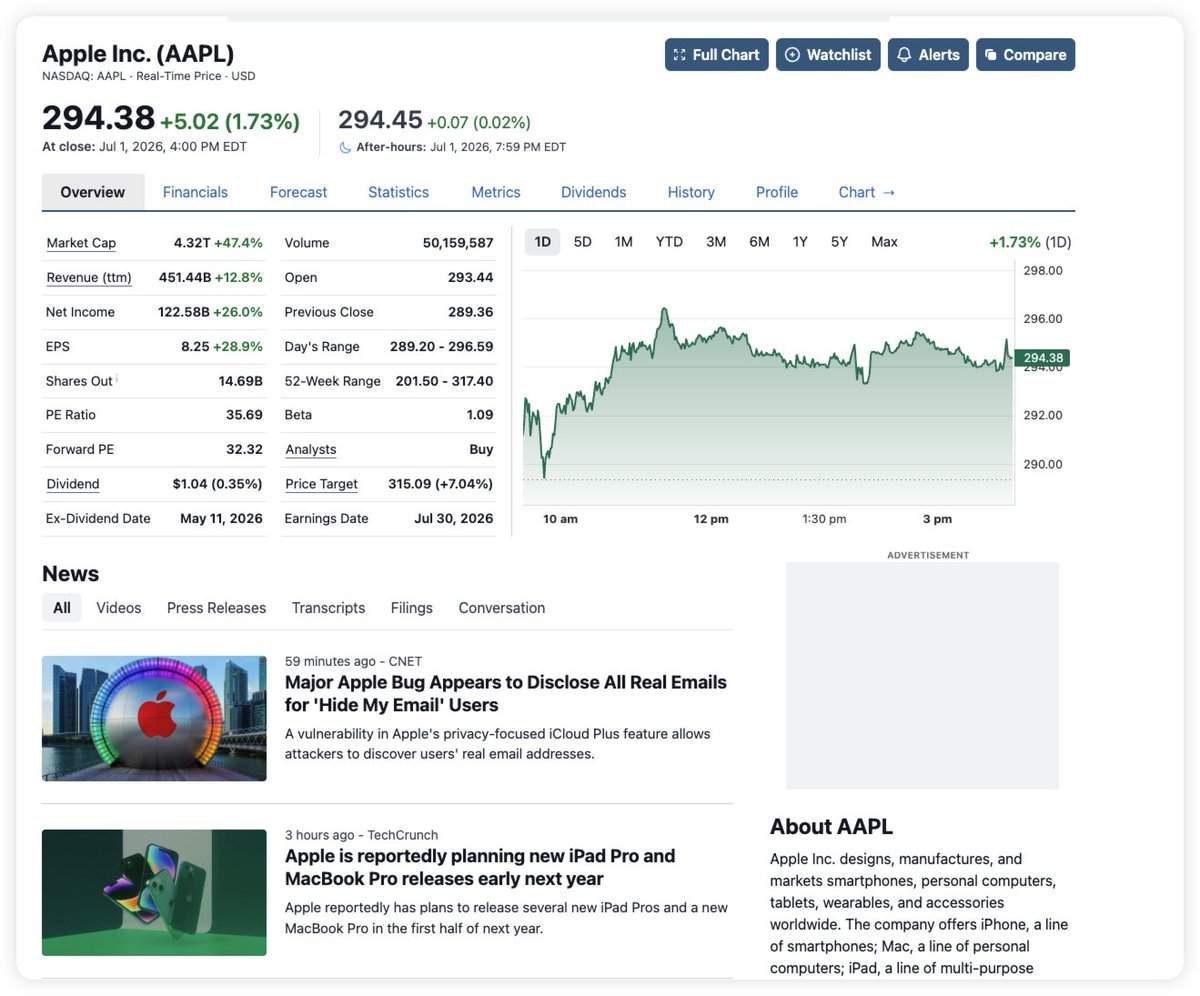This screenshot has width=1200, height=996.
Task: Click the 52-Week Range value 201.50 - 317.40
Action: (x=444, y=381)
